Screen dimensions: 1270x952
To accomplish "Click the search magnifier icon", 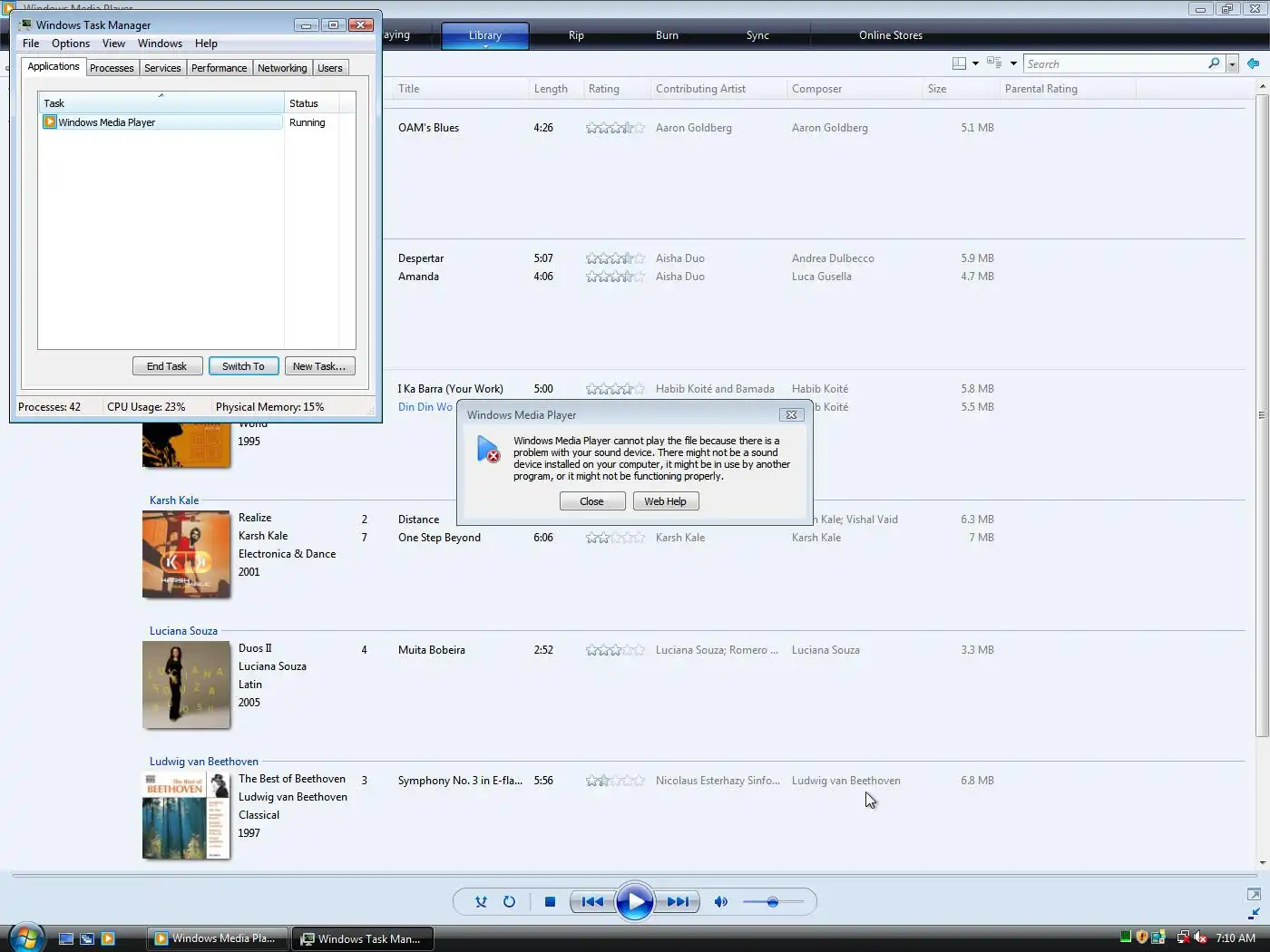I will (x=1214, y=63).
